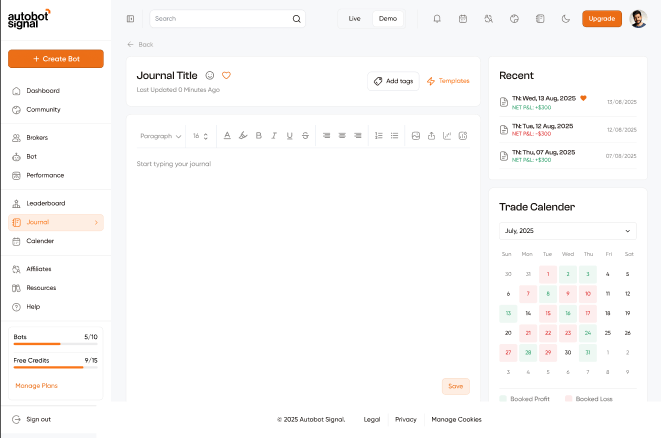Open Manage Plans link
This screenshot has height=438, width=661.
tap(36, 386)
